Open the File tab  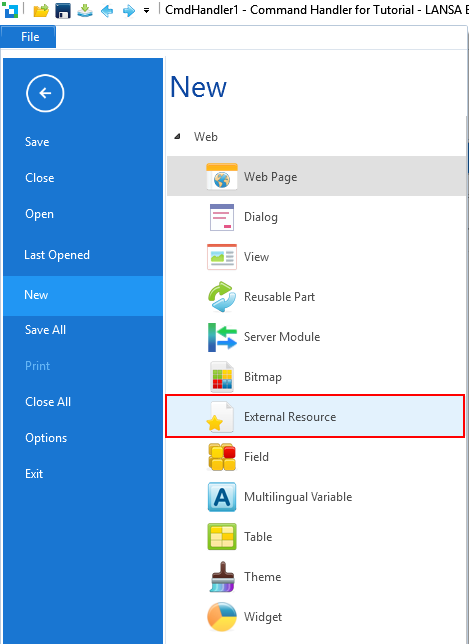pyautogui.click(x=29, y=37)
